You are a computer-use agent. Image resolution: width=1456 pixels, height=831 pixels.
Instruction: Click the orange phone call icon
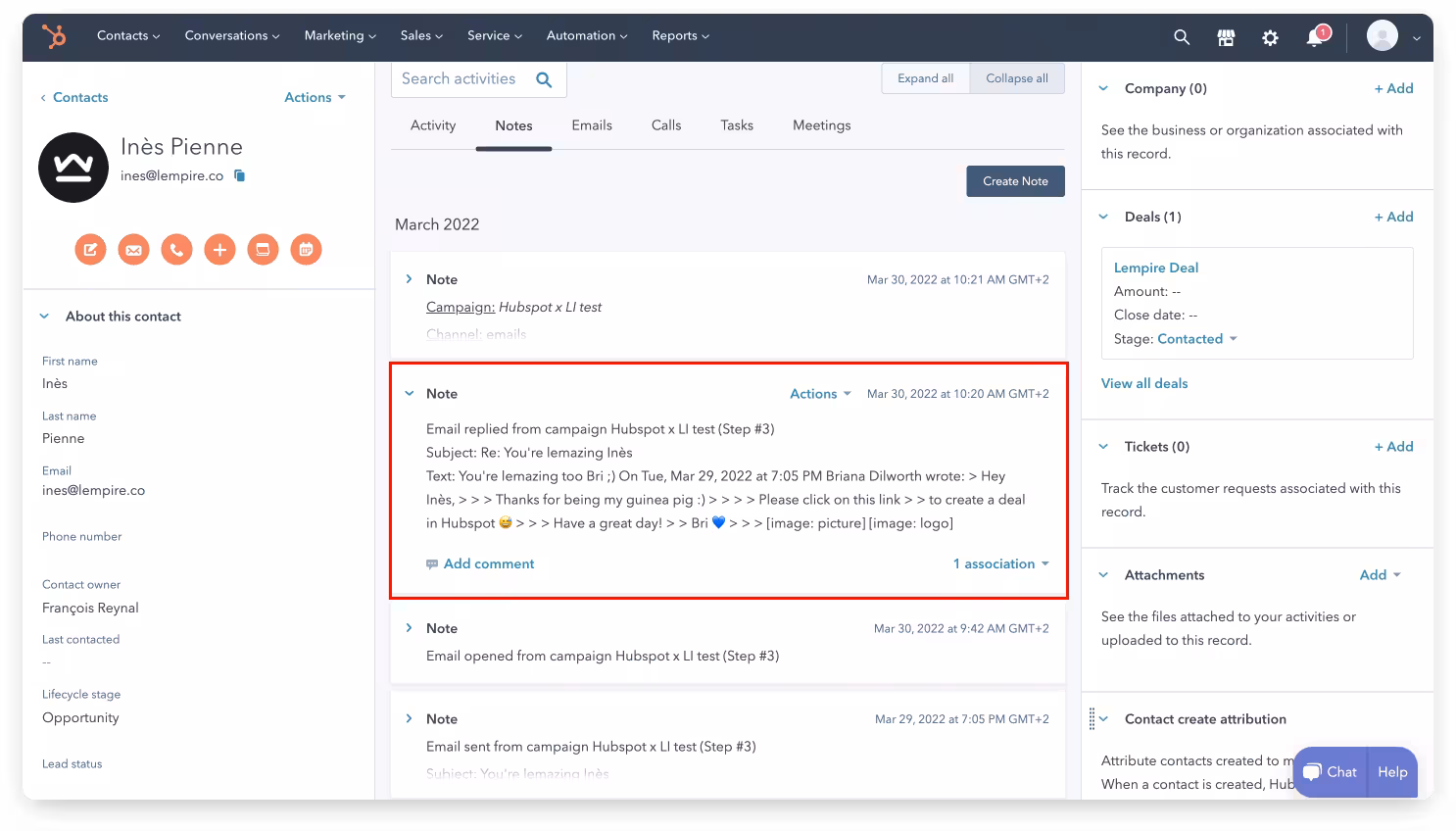point(176,250)
